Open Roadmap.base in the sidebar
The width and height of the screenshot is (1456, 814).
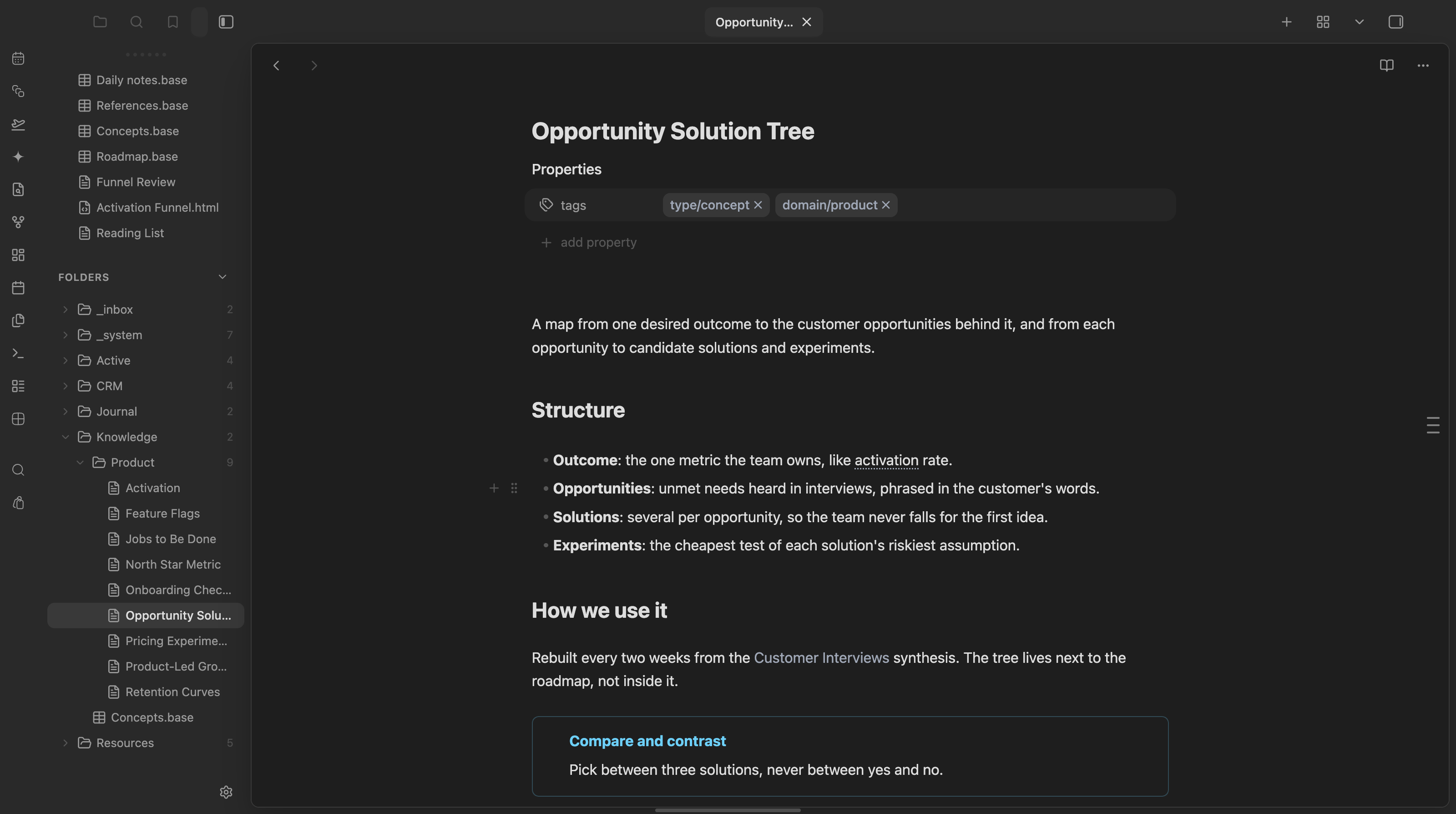146,157
